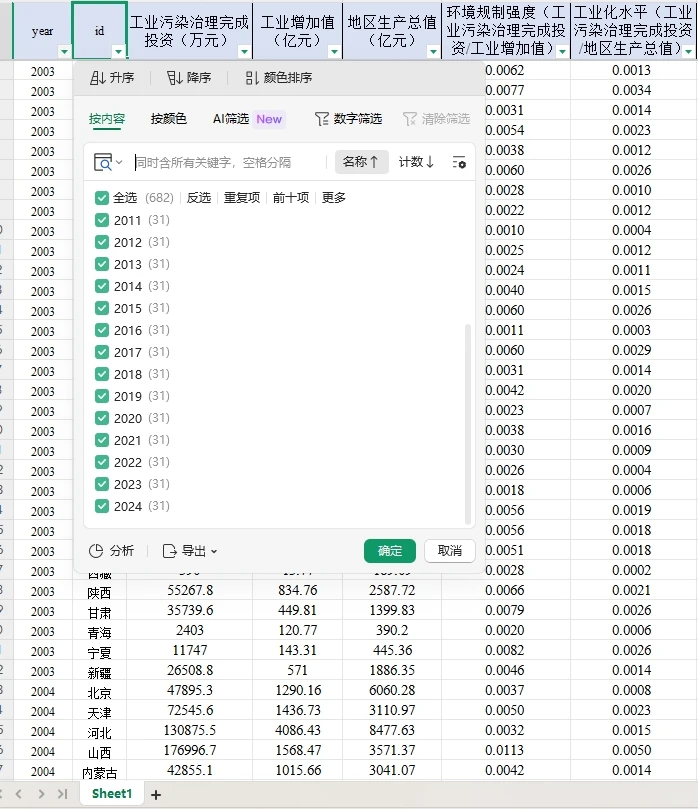
Task: Go to previous sheet arrow
Action: coord(19,794)
